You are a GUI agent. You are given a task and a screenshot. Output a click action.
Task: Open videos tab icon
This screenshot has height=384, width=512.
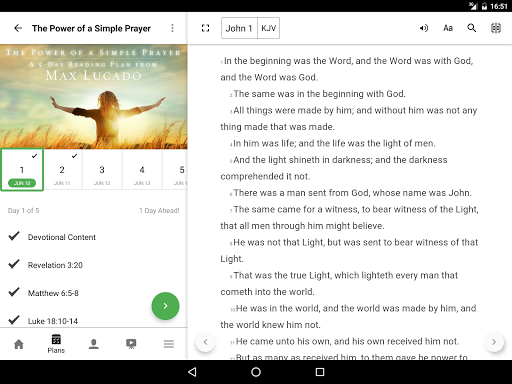[131, 344]
